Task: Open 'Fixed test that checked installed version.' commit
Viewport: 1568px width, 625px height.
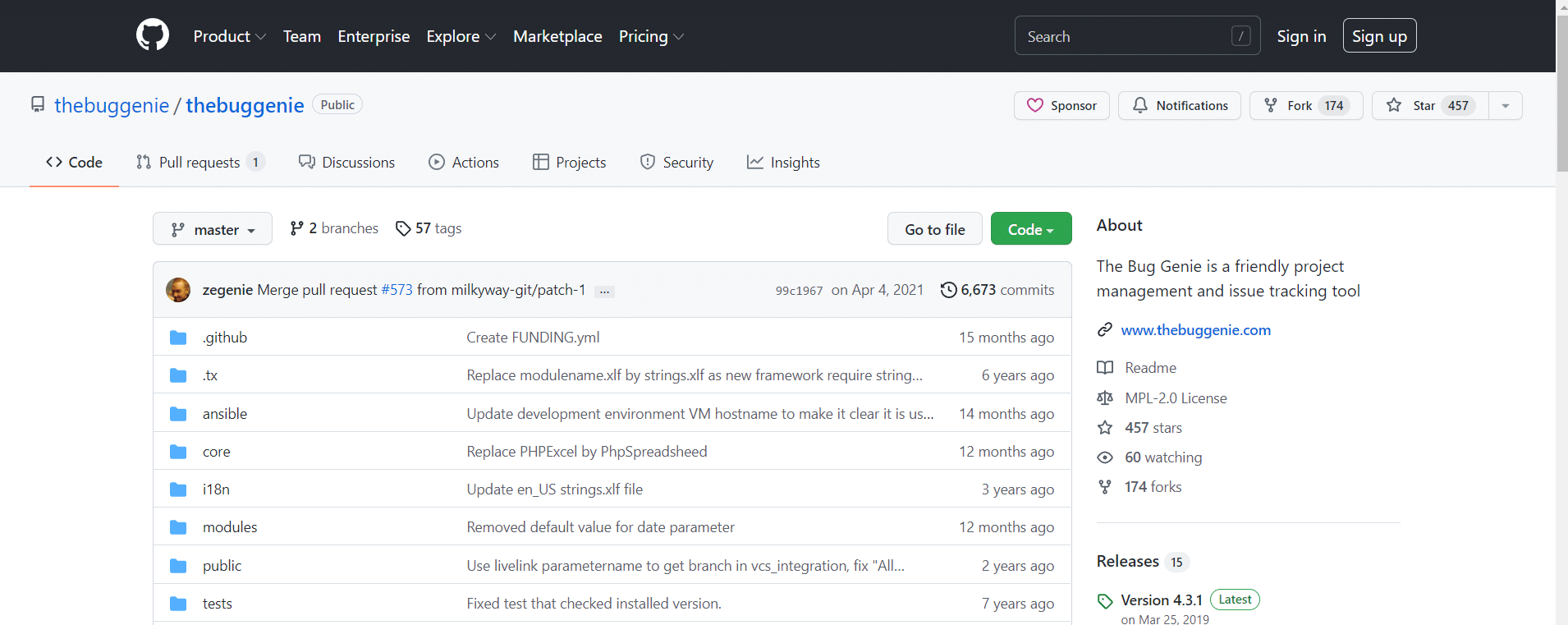Action: [594, 604]
